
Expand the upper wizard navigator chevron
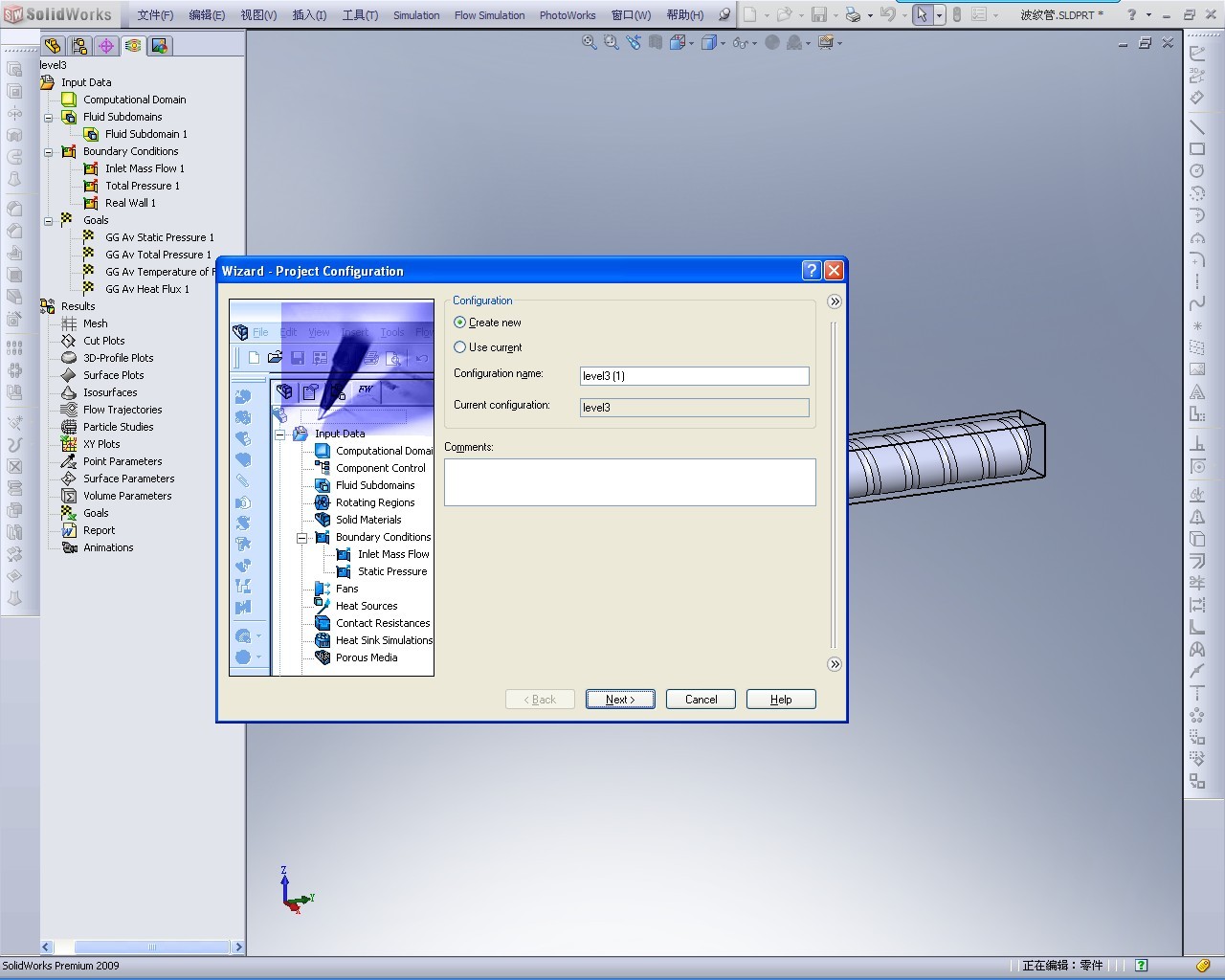click(835, 301)
